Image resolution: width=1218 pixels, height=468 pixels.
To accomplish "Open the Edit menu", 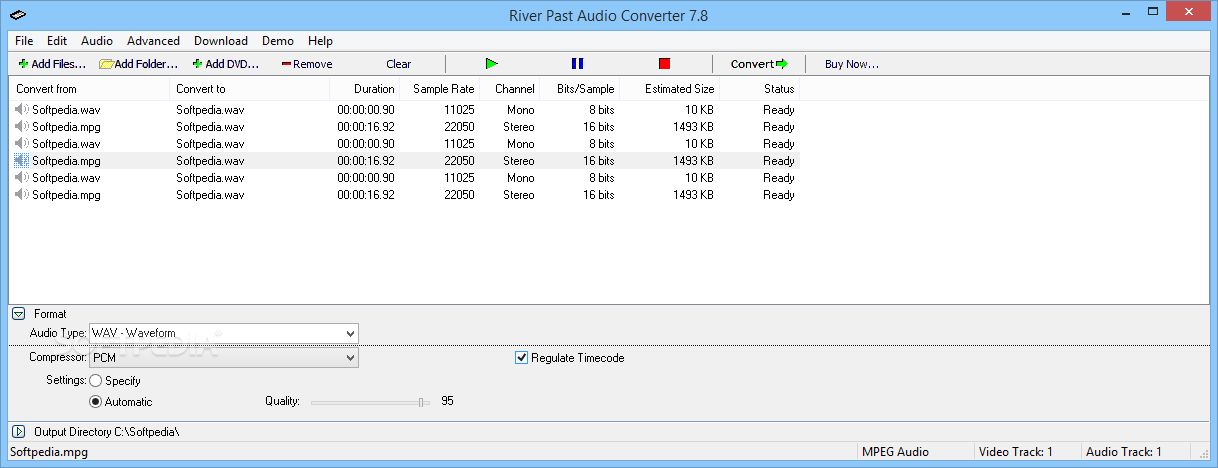I will point(57,41).
